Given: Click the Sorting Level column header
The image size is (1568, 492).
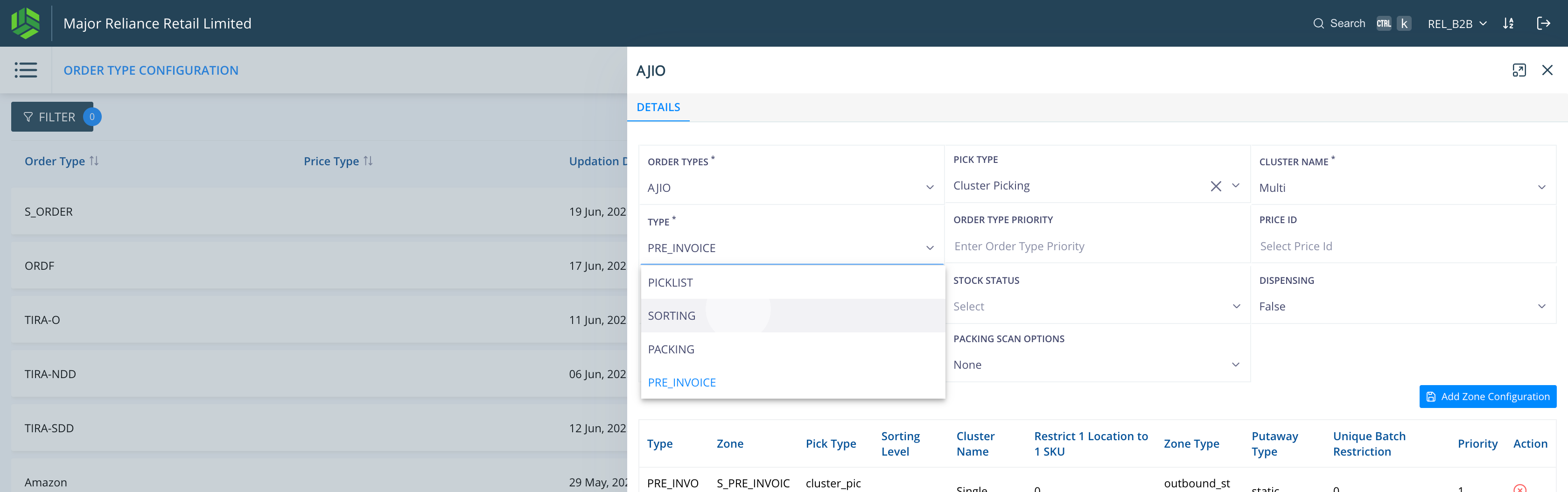Looking at the screenshot, I should (900, 444).
